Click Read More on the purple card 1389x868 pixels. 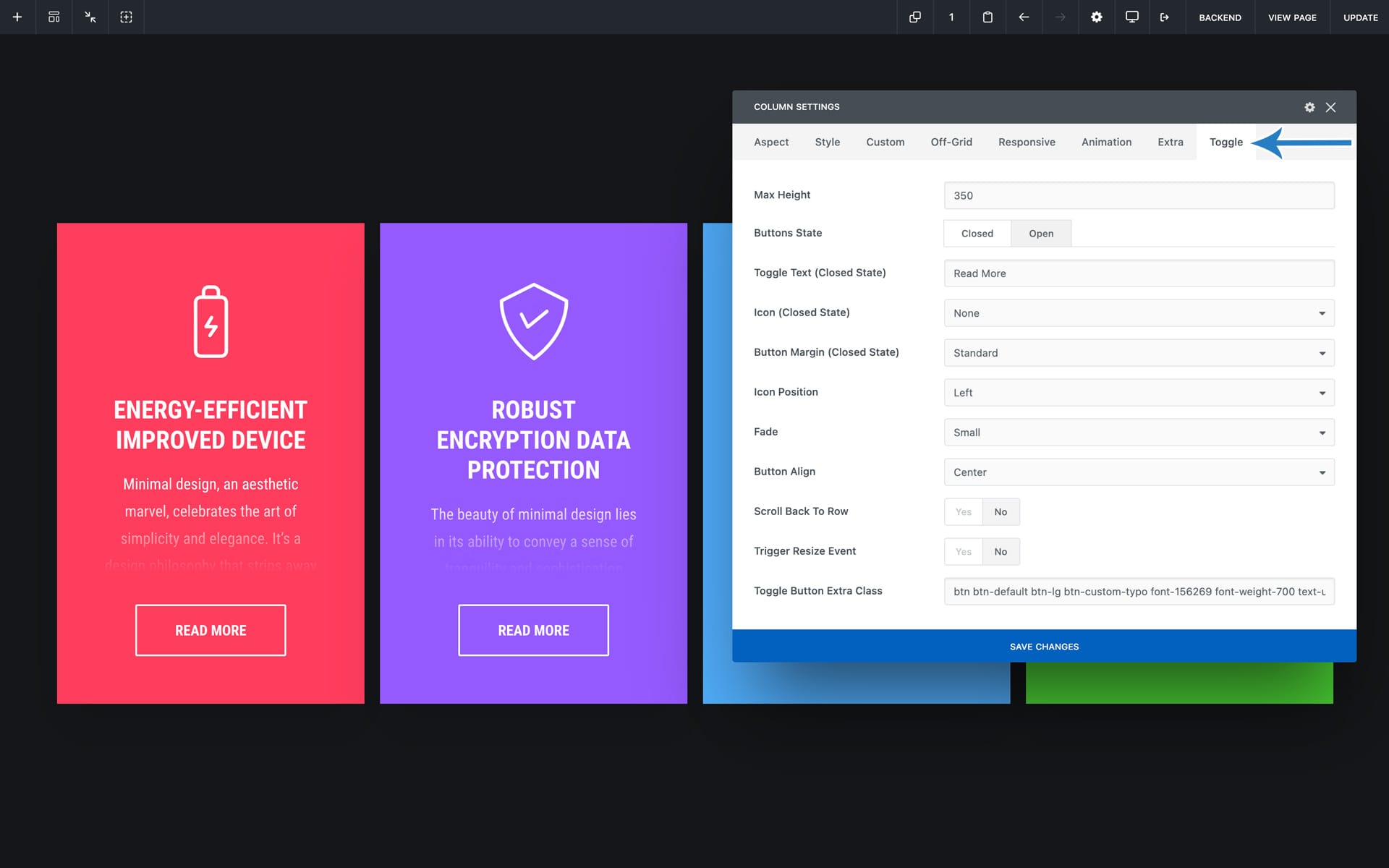533,630
